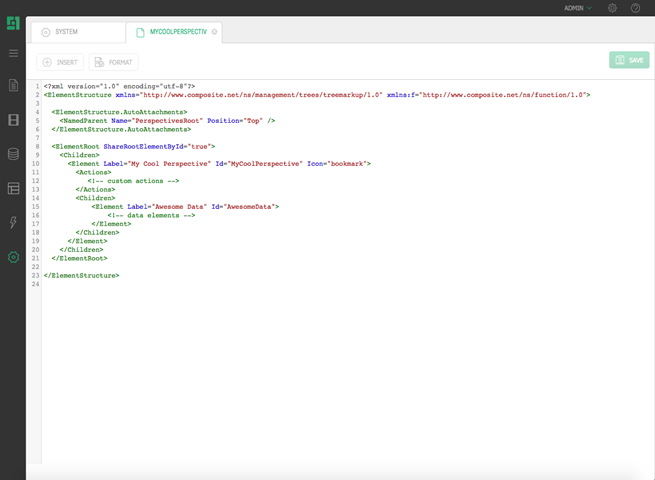Click the treemarkup namespace URL
655x480 pixels.
[x=261, y=95]
